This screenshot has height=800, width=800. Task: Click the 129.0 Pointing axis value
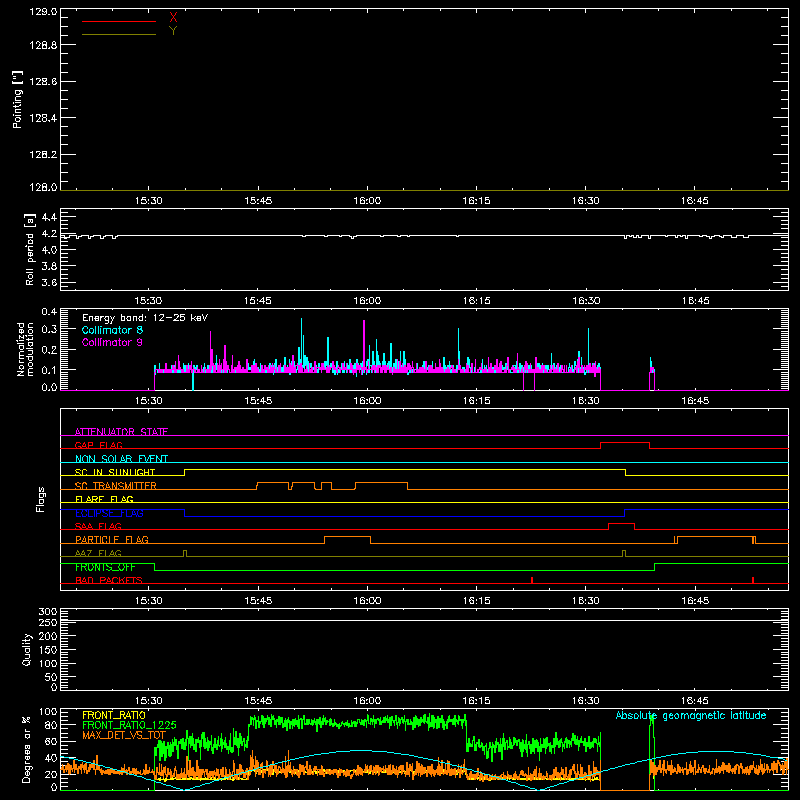click(x=43, y=12)
